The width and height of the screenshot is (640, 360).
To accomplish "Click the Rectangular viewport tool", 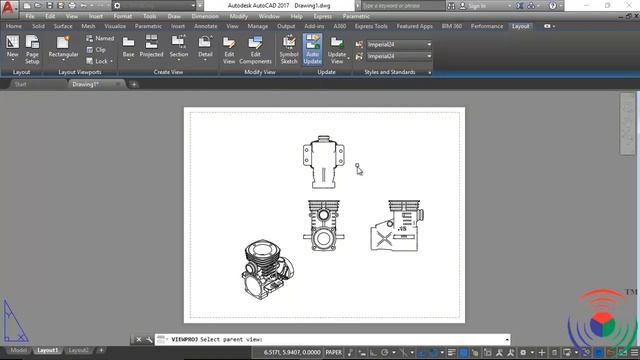I will tap(63, 48).
